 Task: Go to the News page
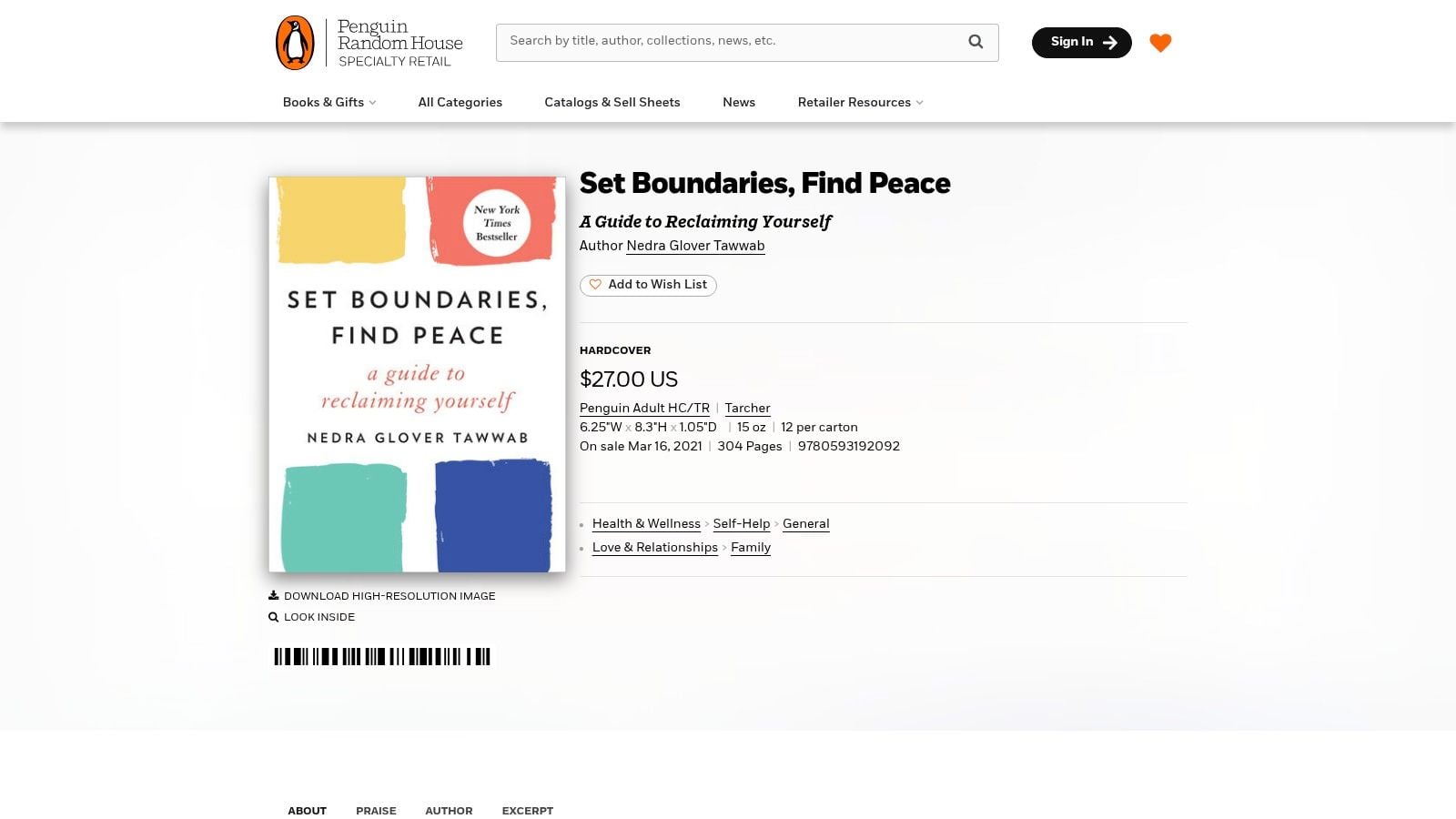pos(739,103)
